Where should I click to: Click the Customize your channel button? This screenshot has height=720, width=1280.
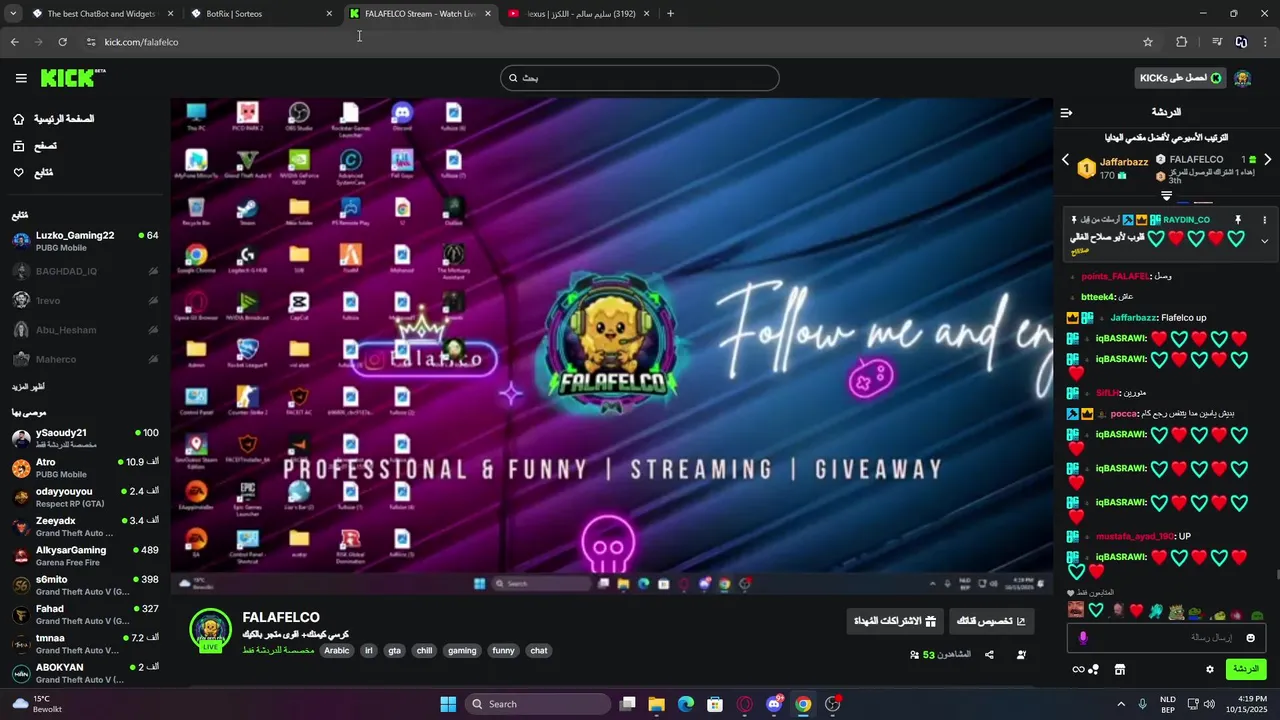click(991, 621)
